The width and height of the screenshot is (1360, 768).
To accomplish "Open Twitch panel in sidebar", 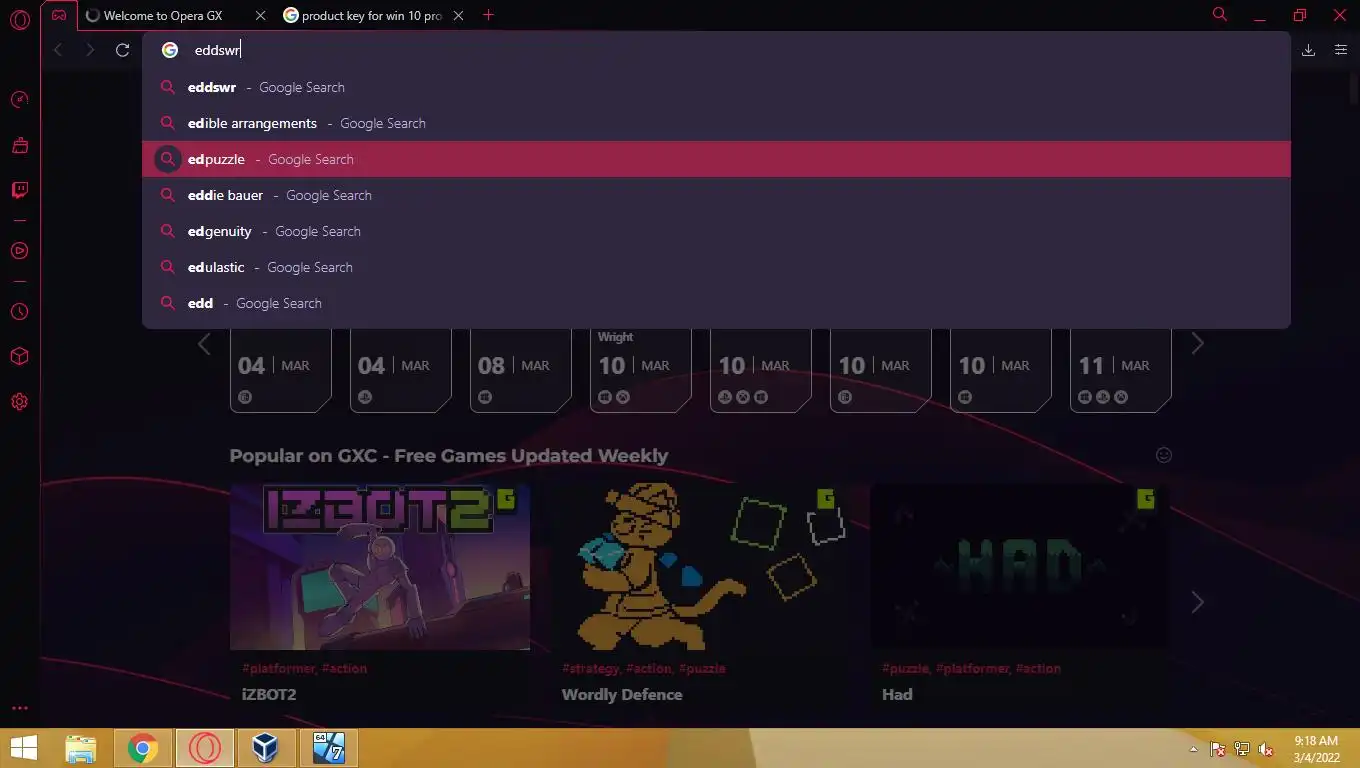I will click(x=19, y=190).
